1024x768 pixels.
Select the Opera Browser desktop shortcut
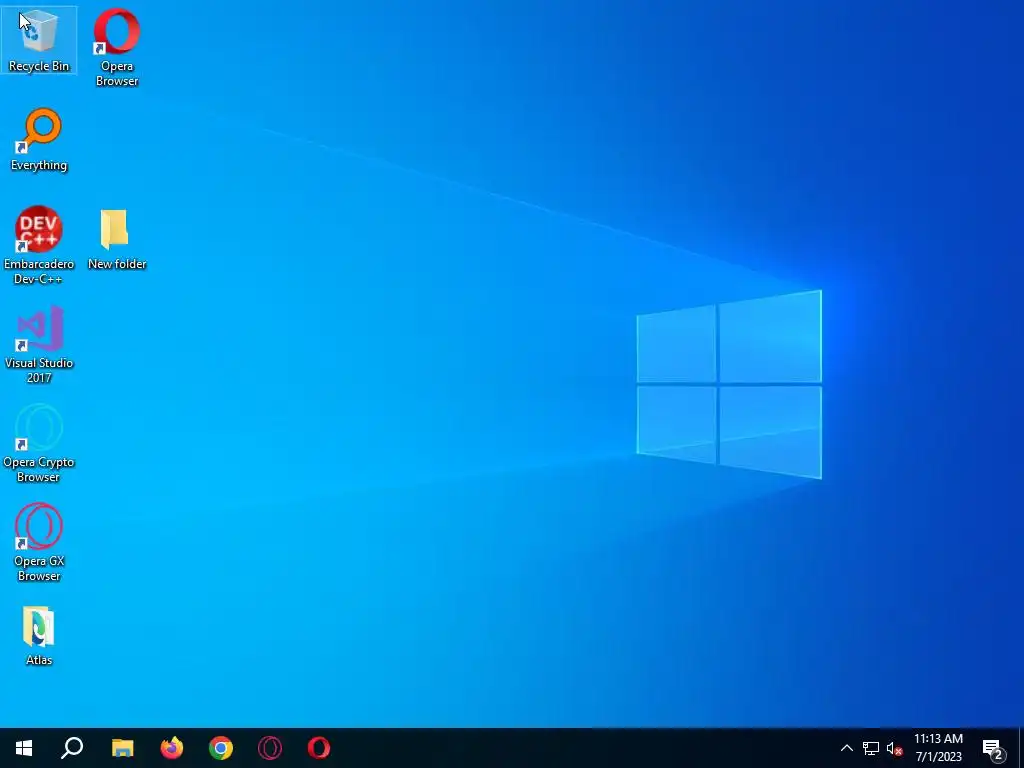pyautogui.click(x=117, y=47)
